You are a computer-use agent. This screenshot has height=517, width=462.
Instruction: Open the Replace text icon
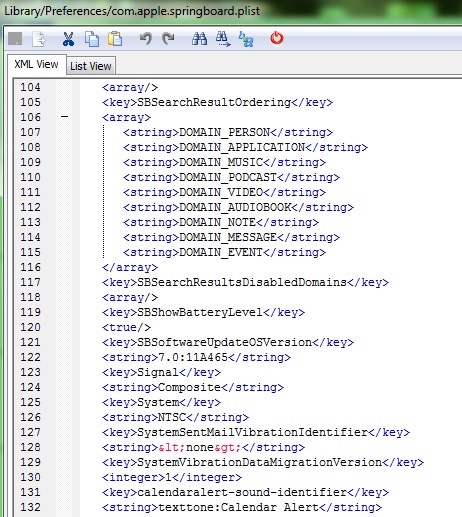pyautogui.click(x=246, y=39)
